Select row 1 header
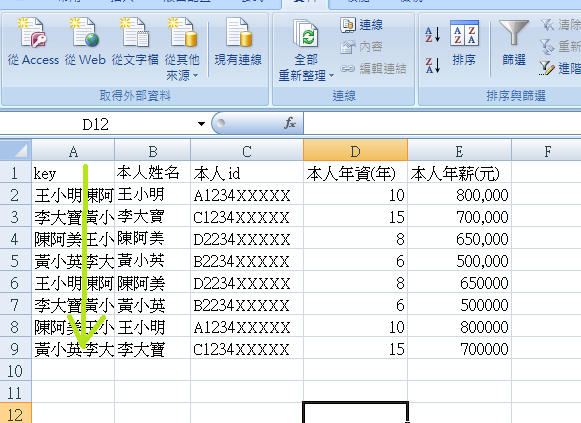 [16, 173]
